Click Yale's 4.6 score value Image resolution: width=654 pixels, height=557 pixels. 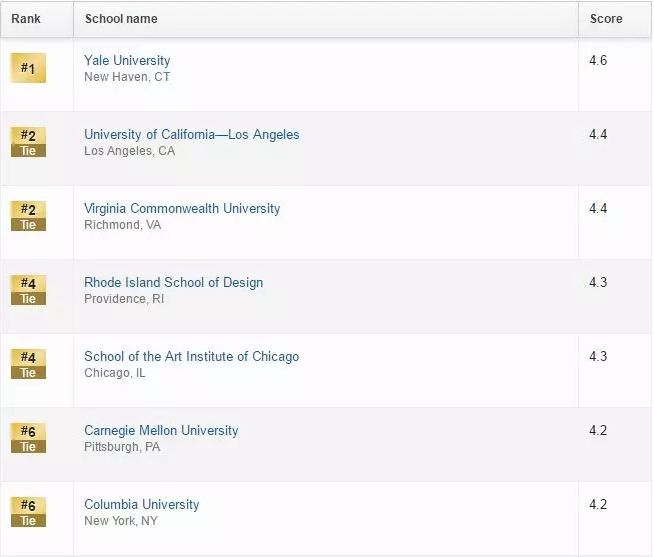(x=598, y=61)
